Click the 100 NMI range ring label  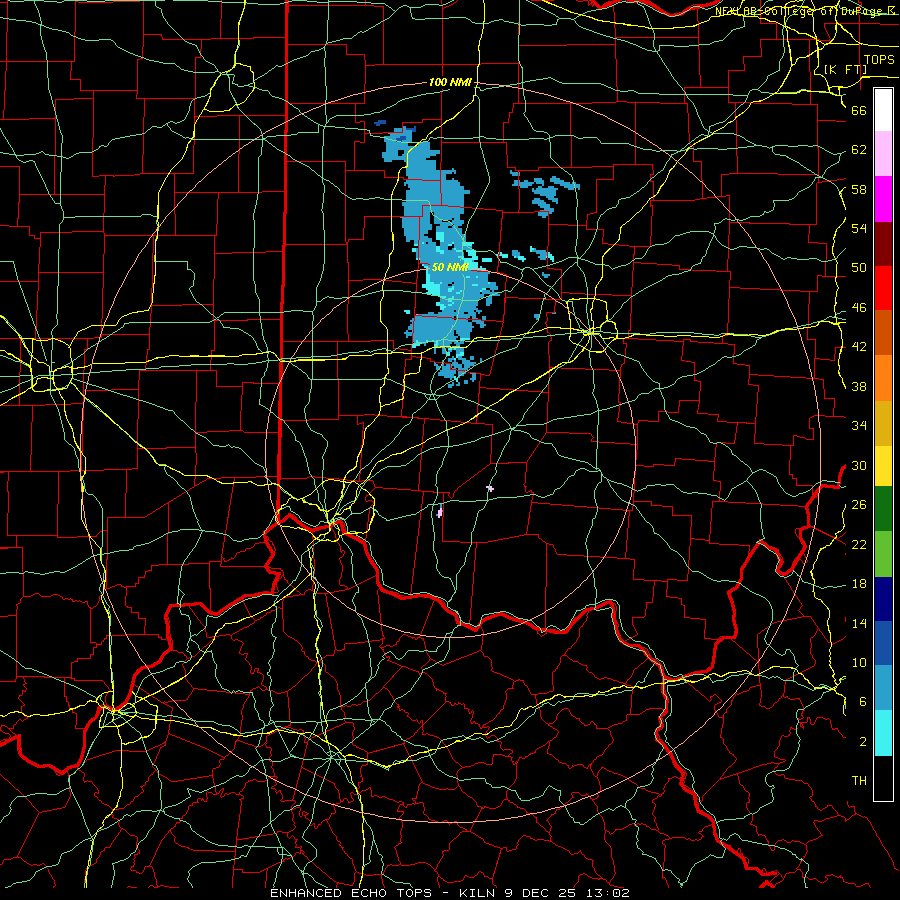tap(450, 83)
